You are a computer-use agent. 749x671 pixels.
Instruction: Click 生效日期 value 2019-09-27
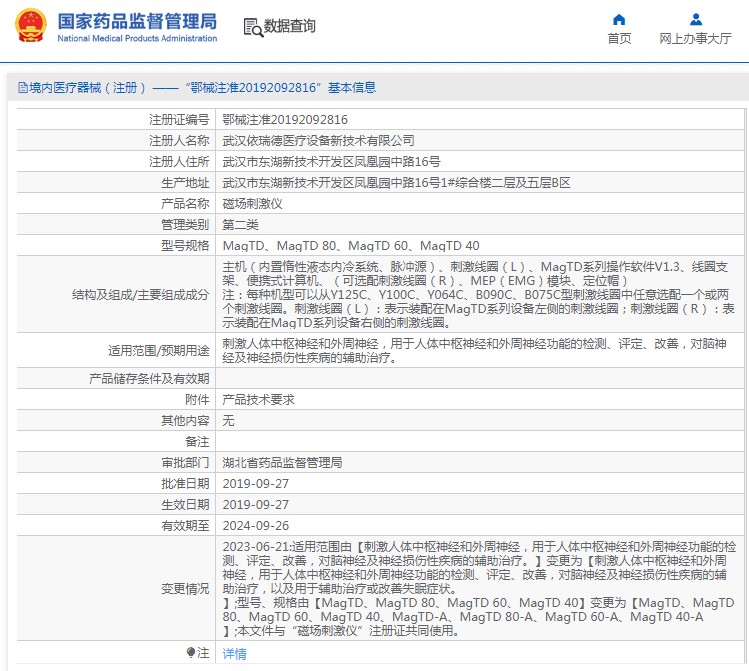click(256, 504)
